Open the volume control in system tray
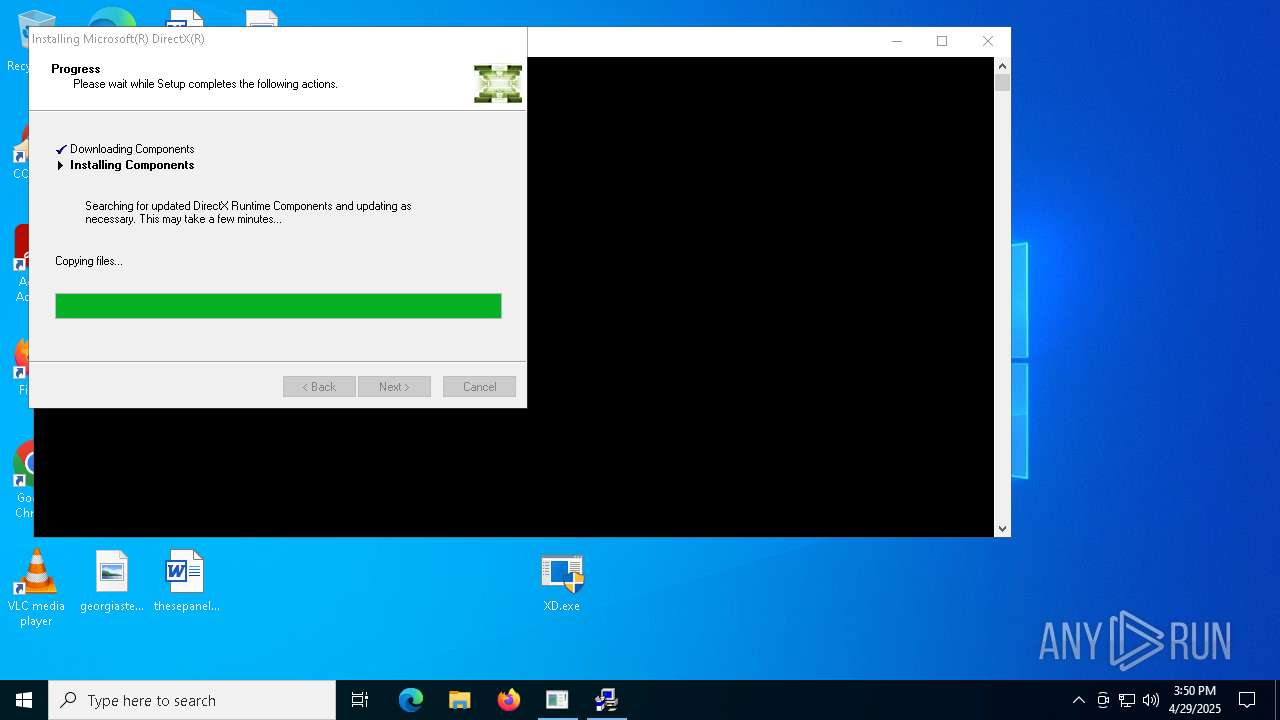The image size is (1280, 720). (1151, 700)
